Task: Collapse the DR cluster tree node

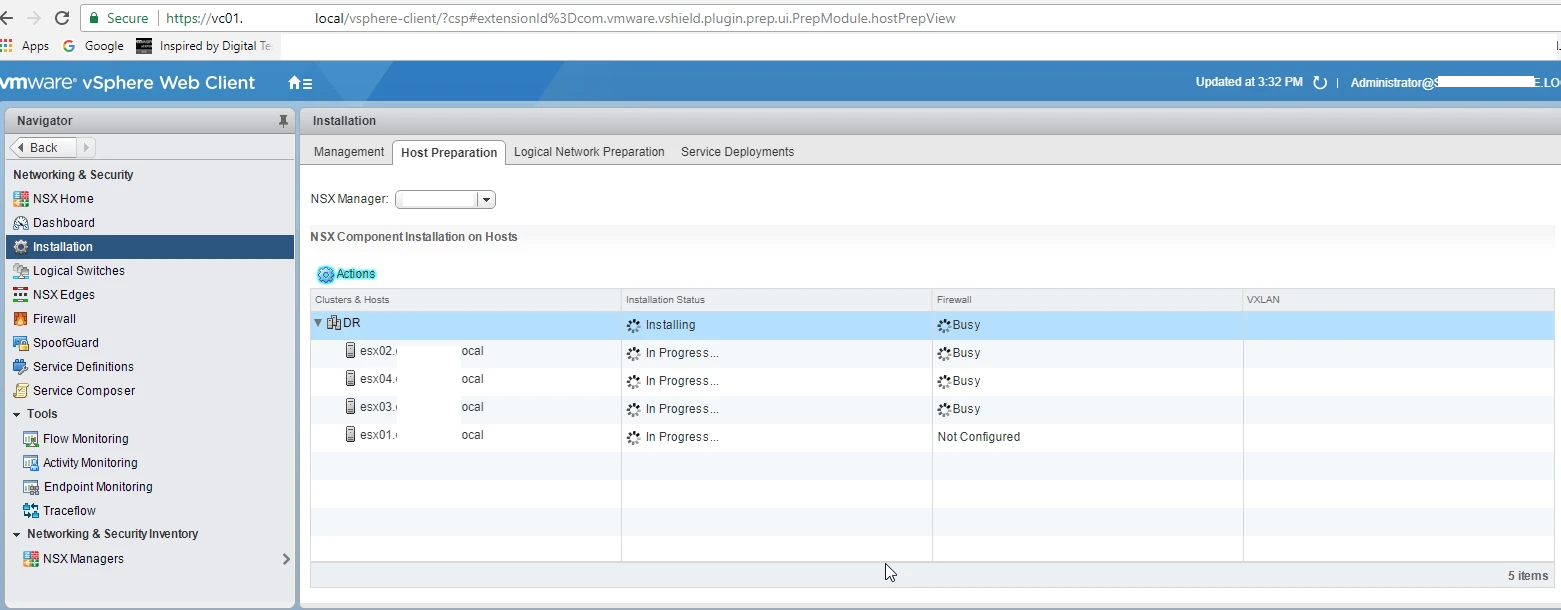Action: pyautogui.click(x=318, y=323)
